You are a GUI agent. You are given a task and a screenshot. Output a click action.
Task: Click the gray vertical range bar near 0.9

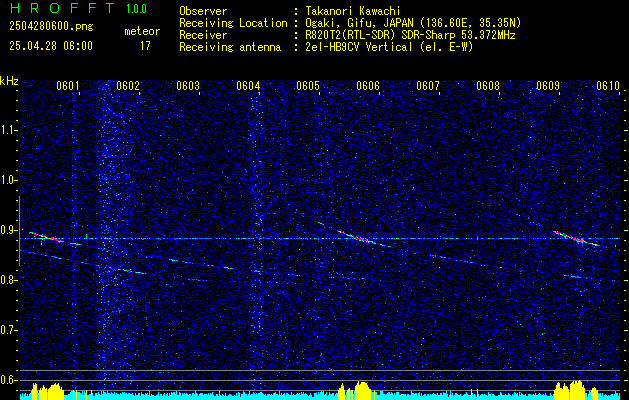point(19,231)
